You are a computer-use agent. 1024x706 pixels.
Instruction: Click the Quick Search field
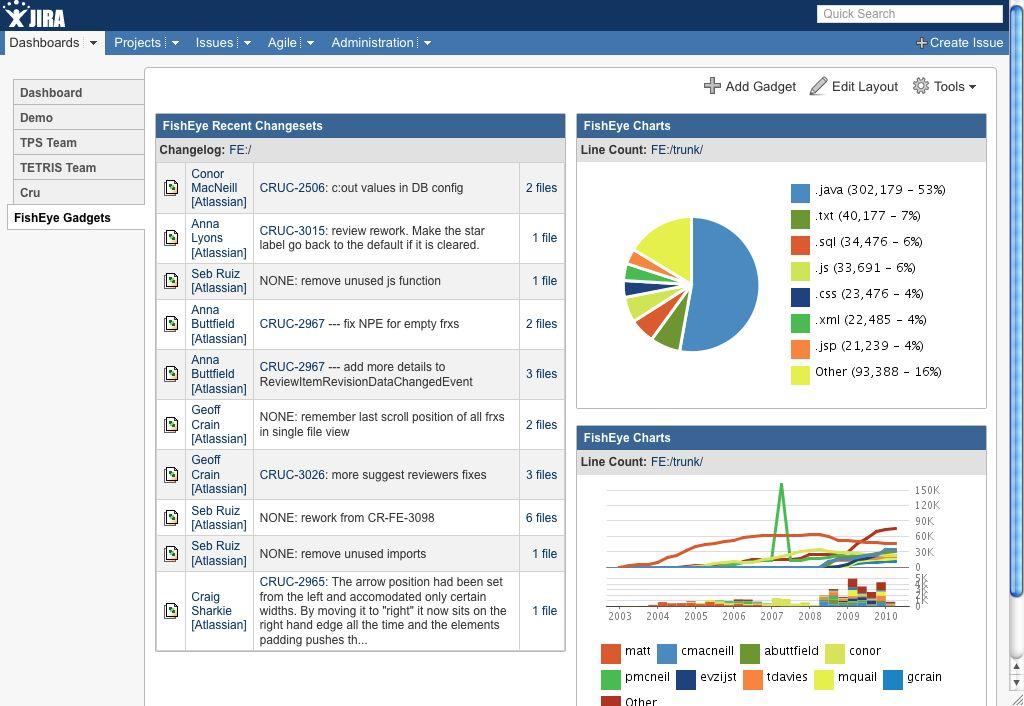[x=910, y=14]
